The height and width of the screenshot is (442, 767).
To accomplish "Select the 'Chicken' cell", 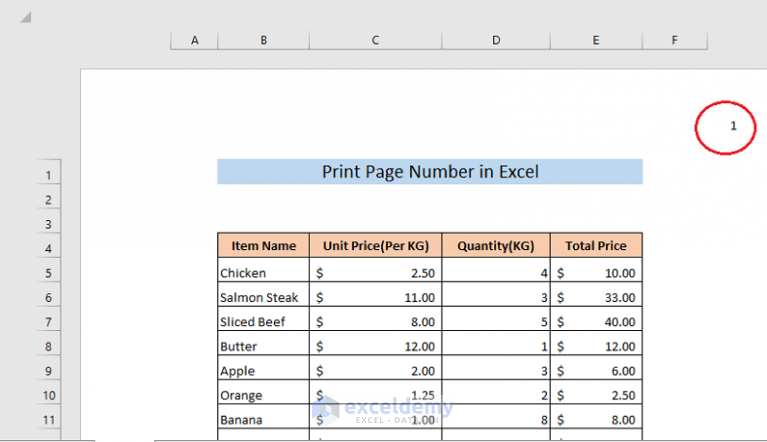I will (x=264, y=270).
